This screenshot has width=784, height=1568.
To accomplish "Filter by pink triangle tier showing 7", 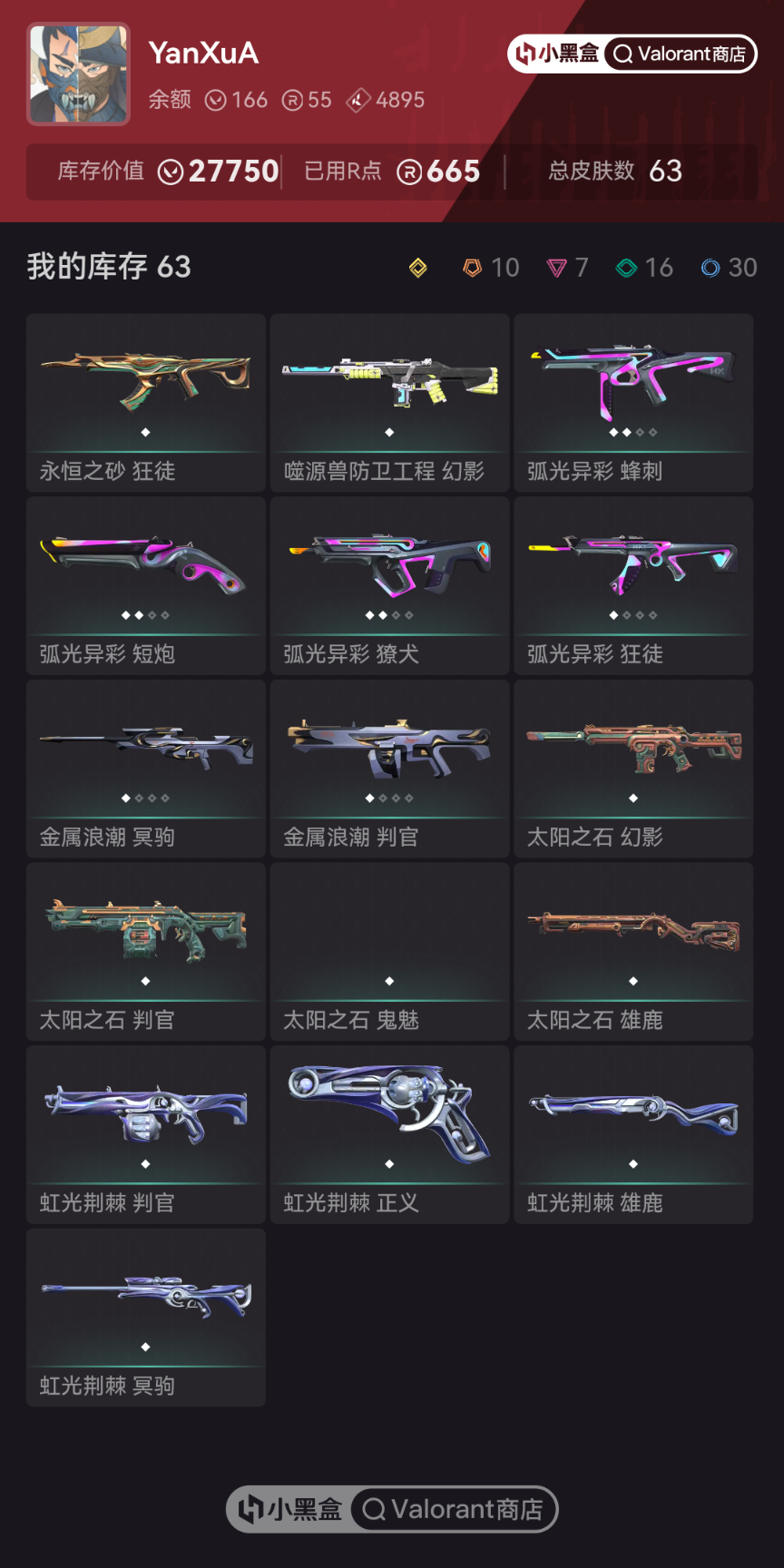I will click(568, 268).
